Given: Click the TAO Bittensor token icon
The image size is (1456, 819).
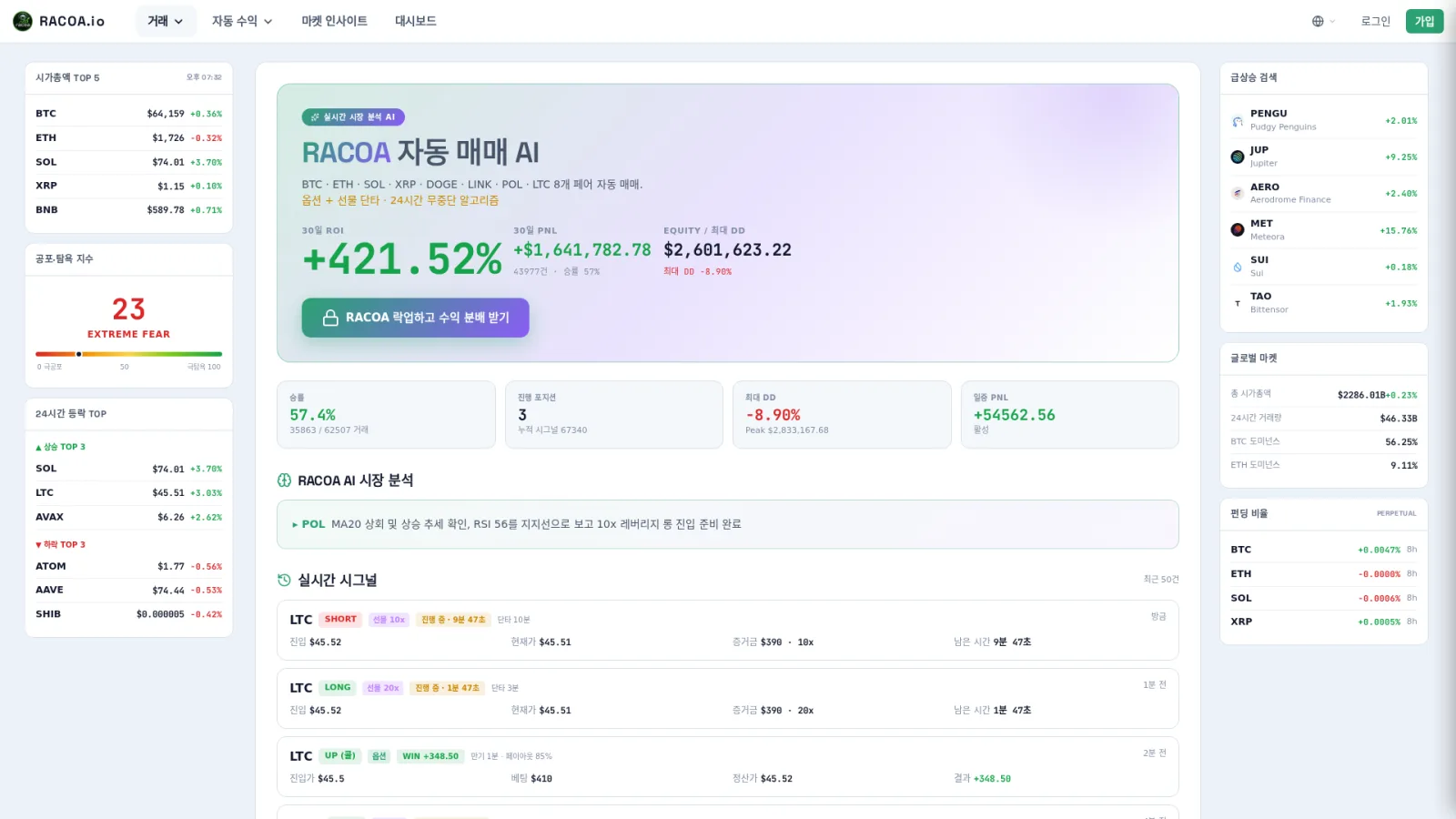Looking at the screenshot, I should point(1238,303).
